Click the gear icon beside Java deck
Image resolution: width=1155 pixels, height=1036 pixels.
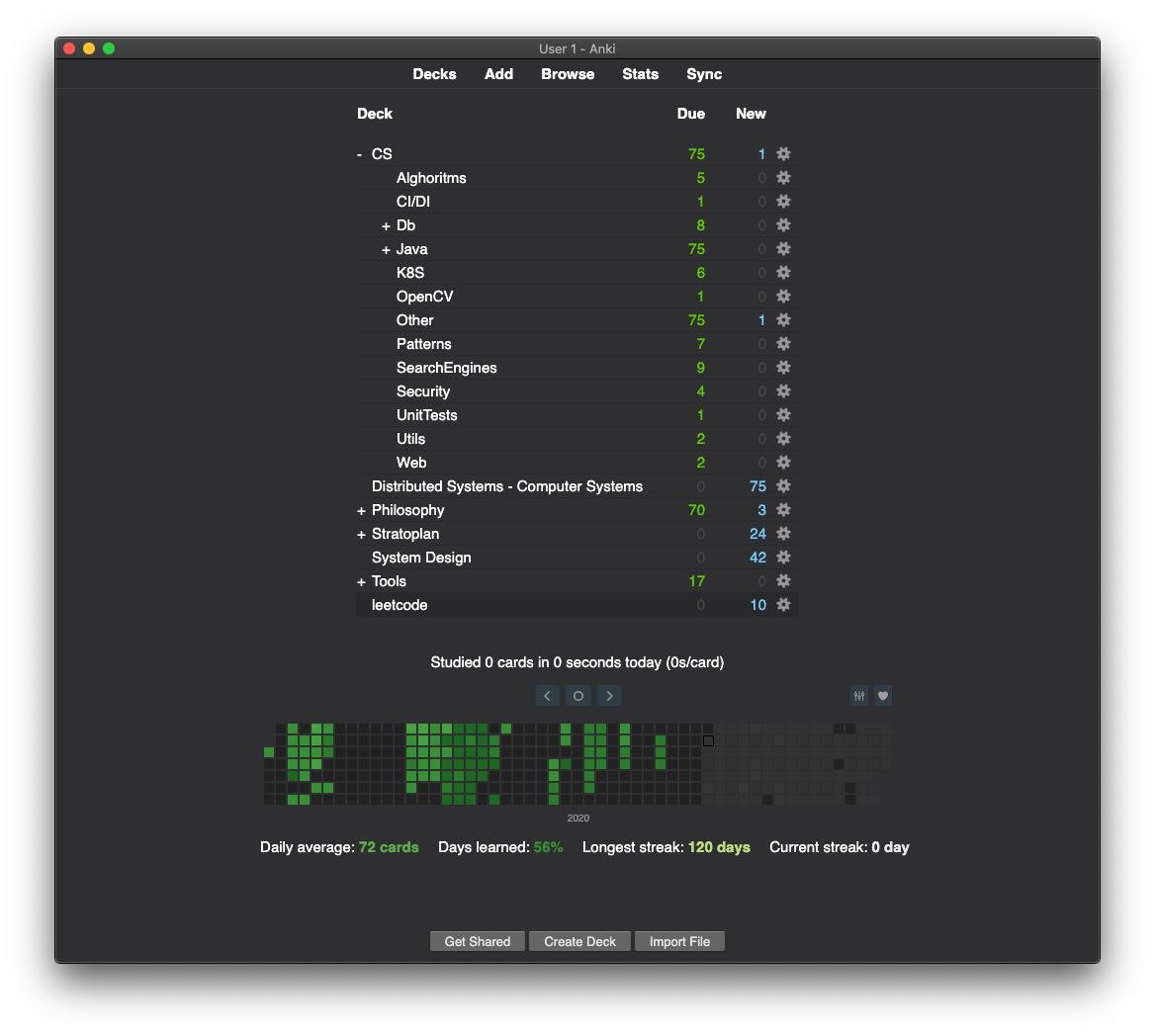pyautogui.click(x=783, y=249)
